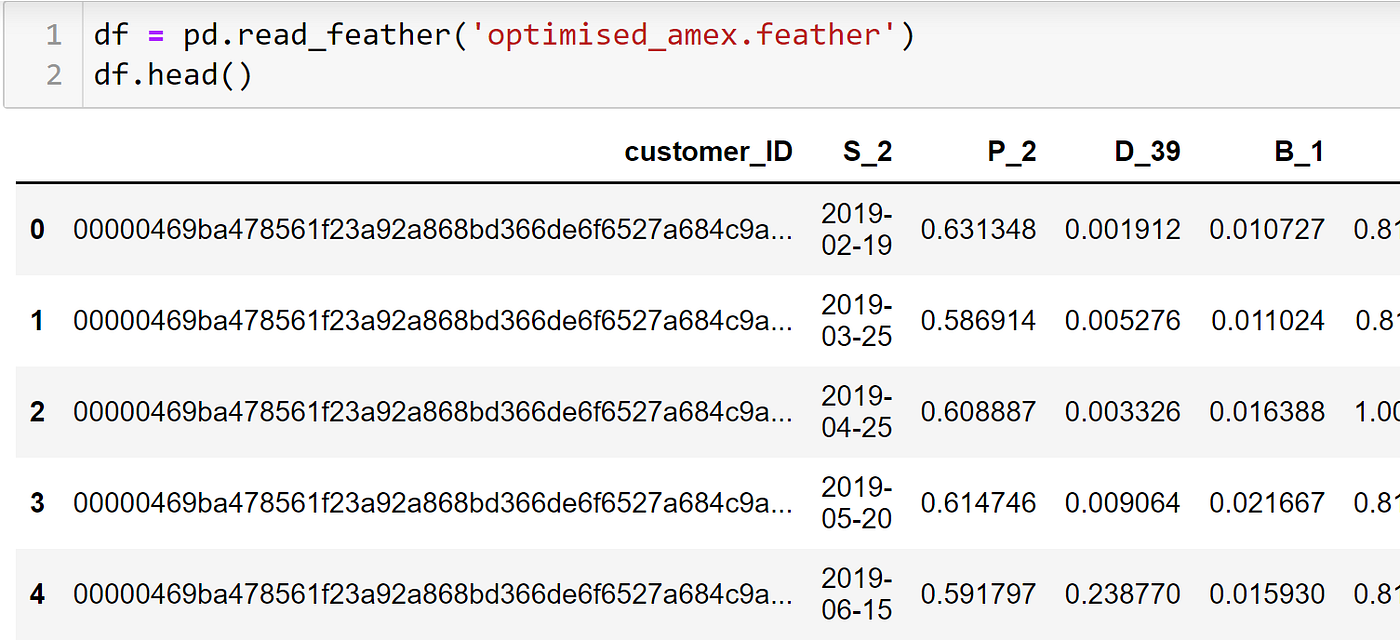Image resolution: width=1400 pixels, height=640 pixels.
Task: Click the P_2 value 0.631348
Action: coord(978,230)
